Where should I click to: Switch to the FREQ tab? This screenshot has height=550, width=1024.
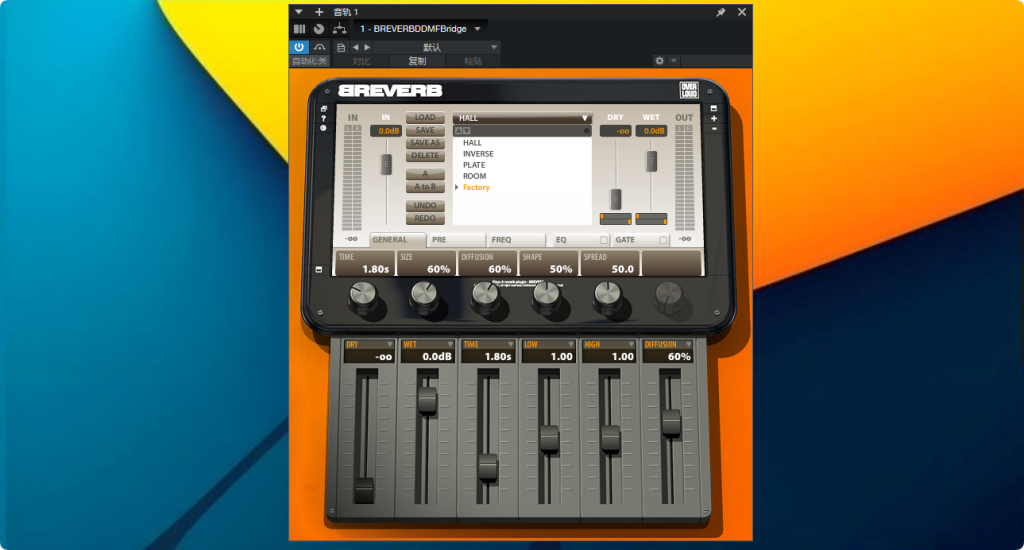(x=517, y=240)
